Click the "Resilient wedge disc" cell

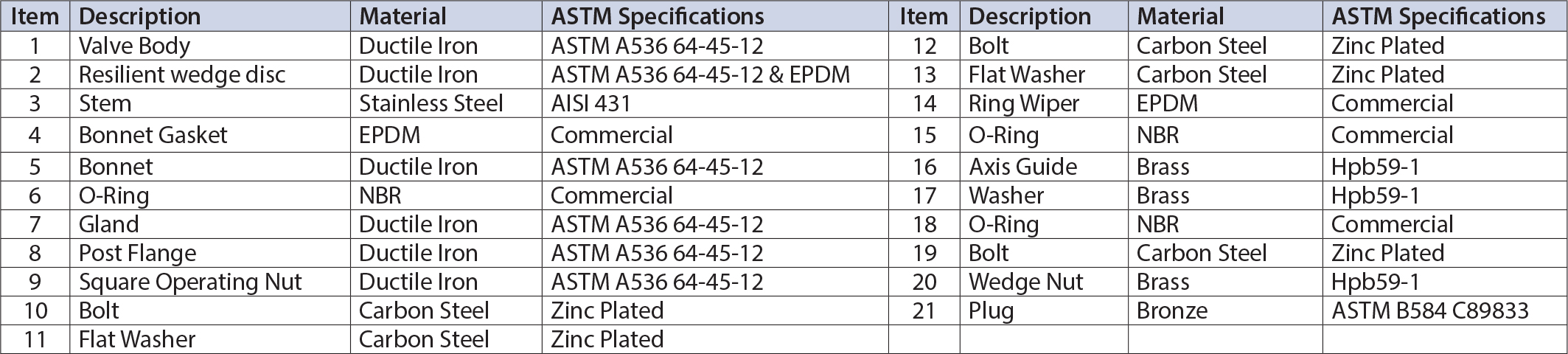[x=181, y=74]
